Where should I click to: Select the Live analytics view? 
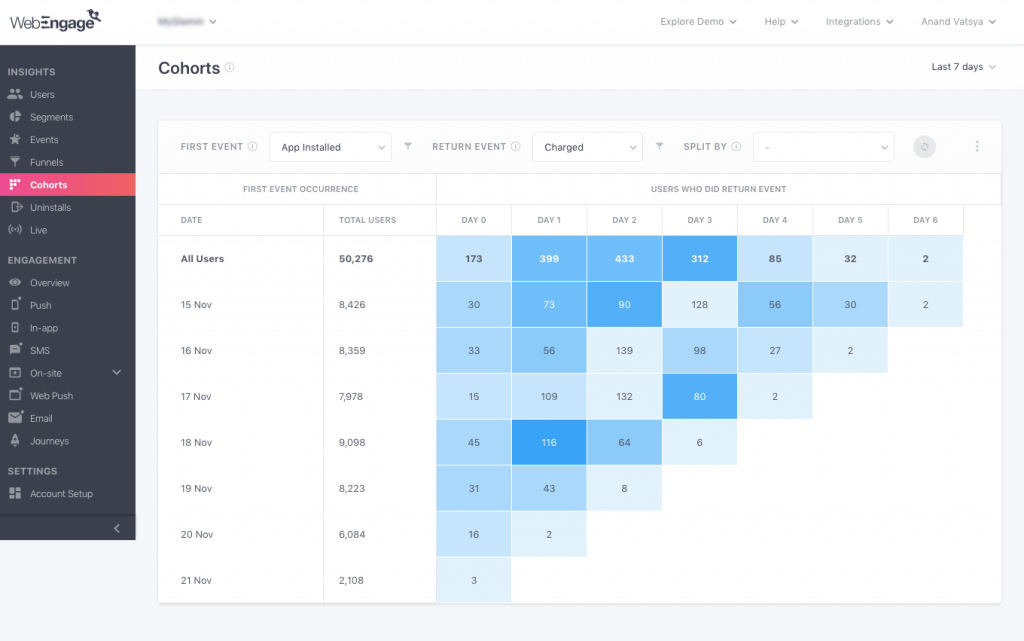click(41, 229)
